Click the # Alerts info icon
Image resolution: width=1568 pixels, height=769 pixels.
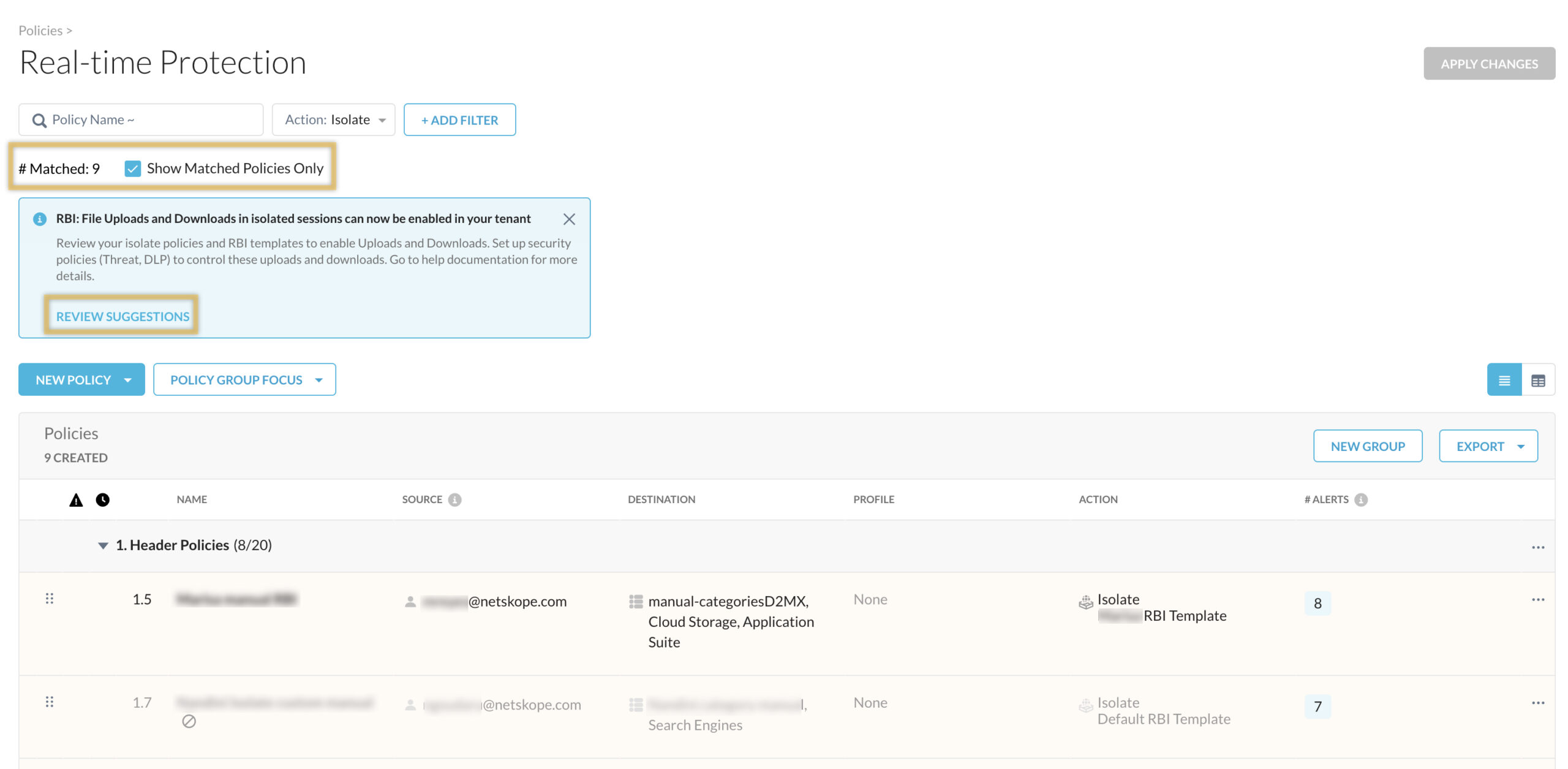(1361, 499)
